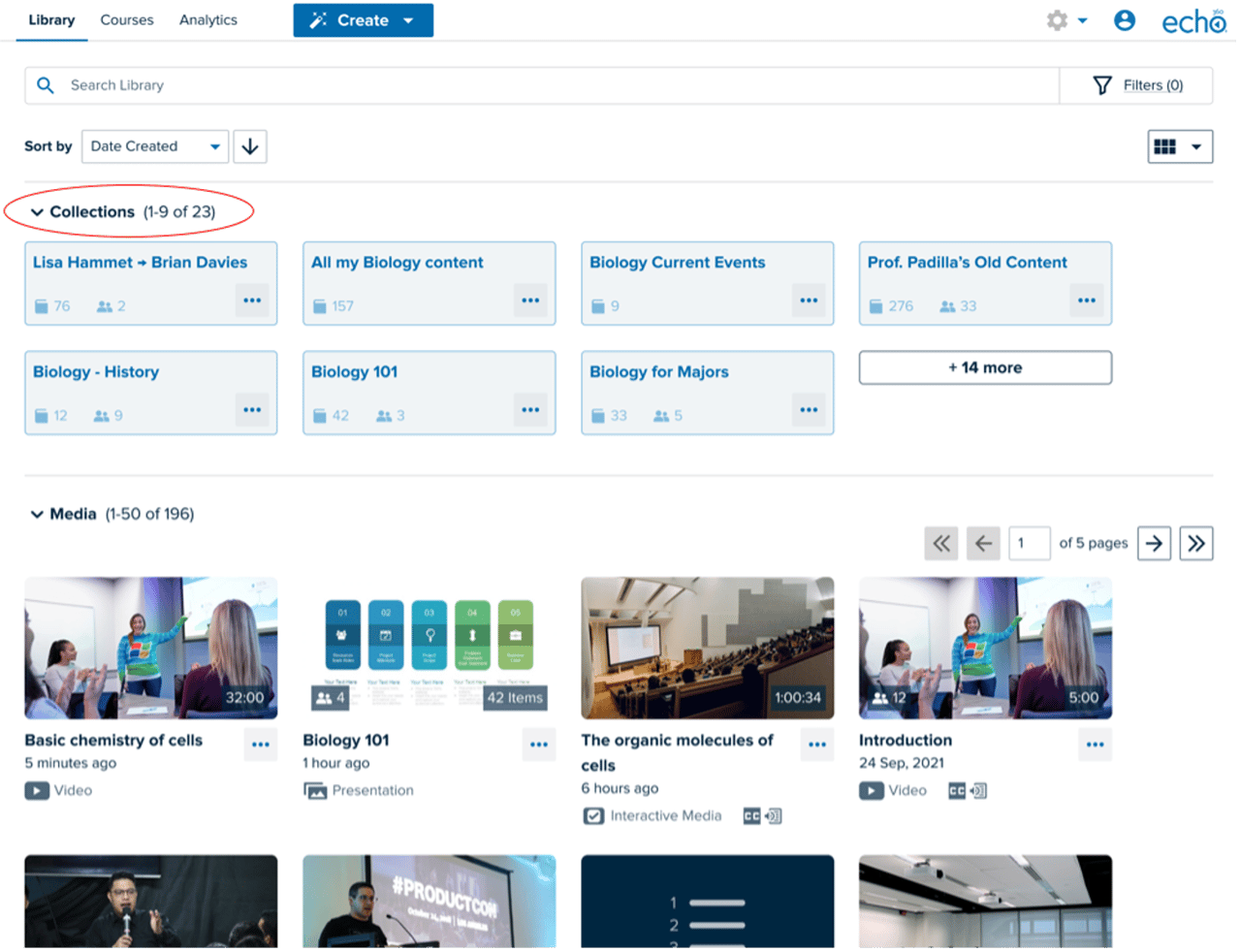Open Introduction video thumbnail
Viewport: 1241px width, 952px height.
[x=985, y=649]
